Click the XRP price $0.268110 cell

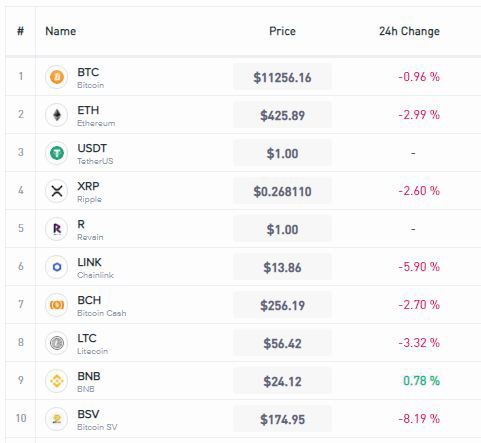pyautogui.click(x=282, y=191)
